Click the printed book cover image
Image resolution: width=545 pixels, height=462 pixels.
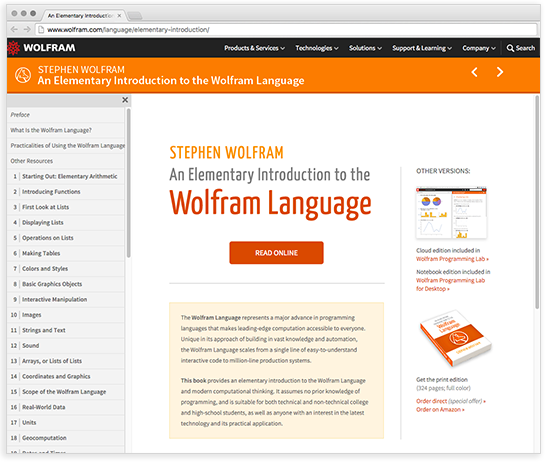[455, 338]
